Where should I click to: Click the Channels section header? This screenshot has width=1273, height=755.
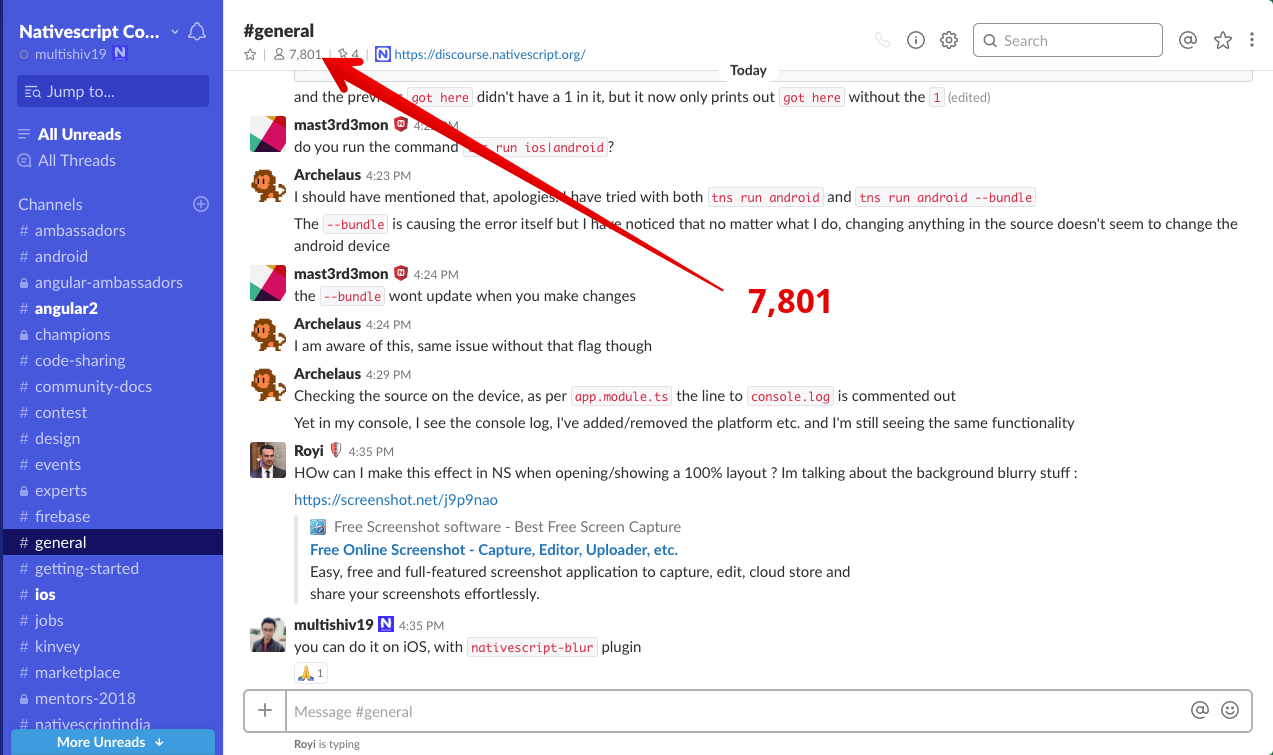[x=50, y=204]
